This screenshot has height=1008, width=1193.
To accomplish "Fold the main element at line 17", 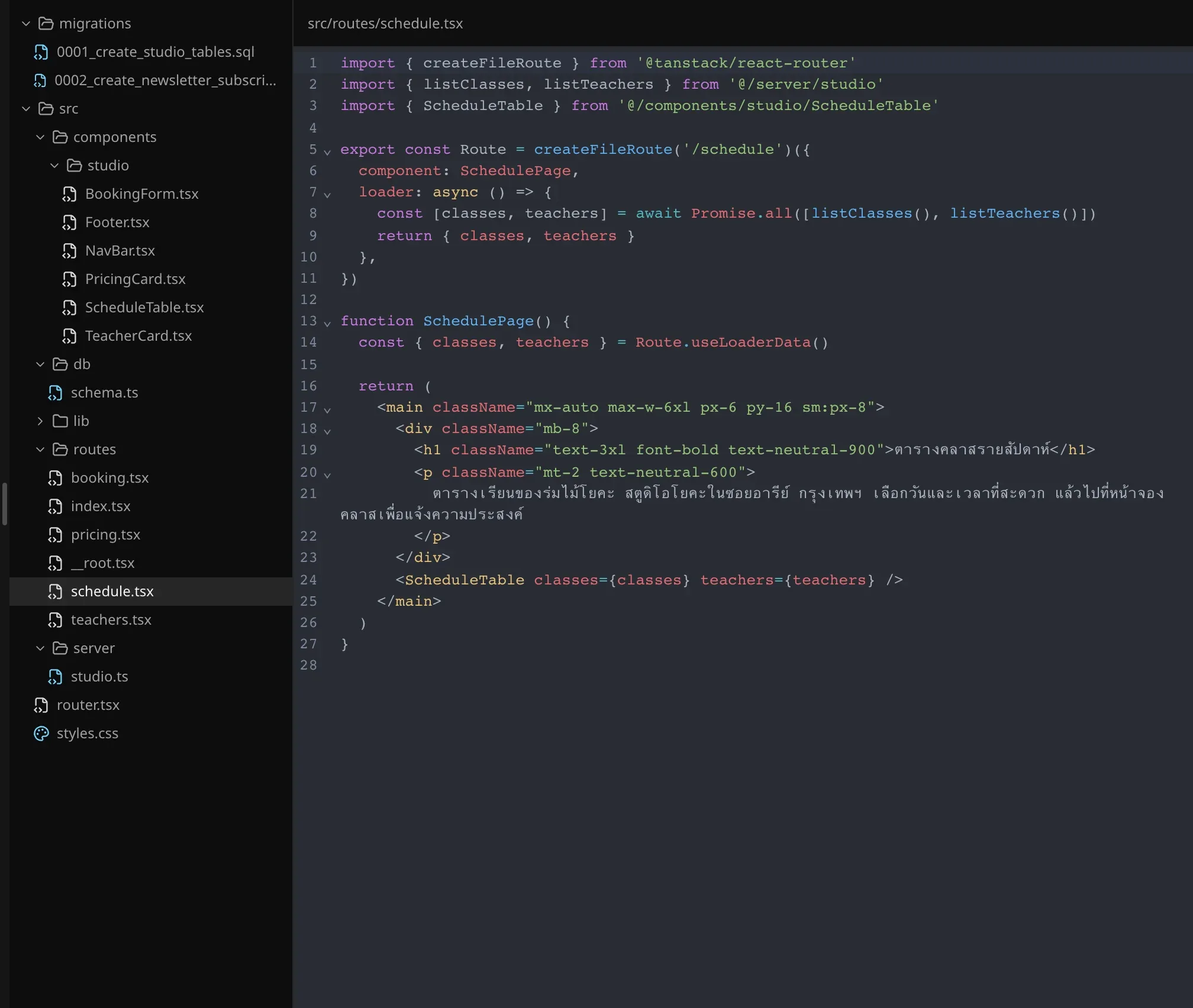I will point(327,410).
